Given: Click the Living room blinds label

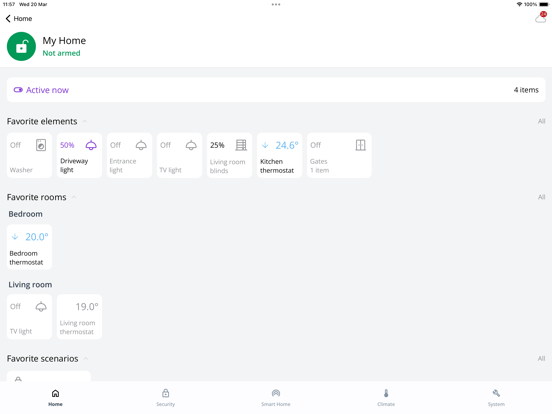Looking at the screenshot, I should click(227, 166).
